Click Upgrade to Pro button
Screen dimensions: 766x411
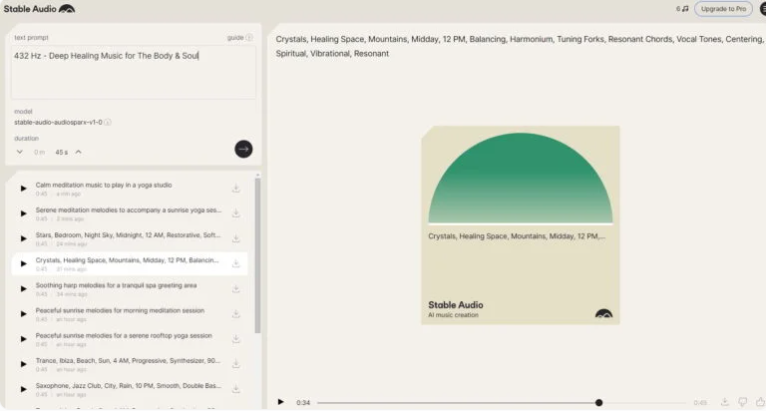[723, 9]
